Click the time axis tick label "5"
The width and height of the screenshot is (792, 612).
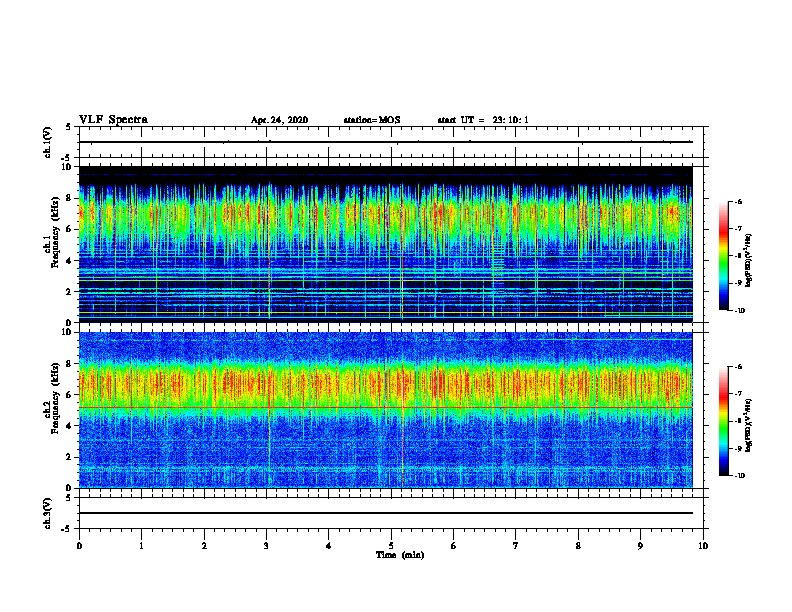click(x=391, y=546)
